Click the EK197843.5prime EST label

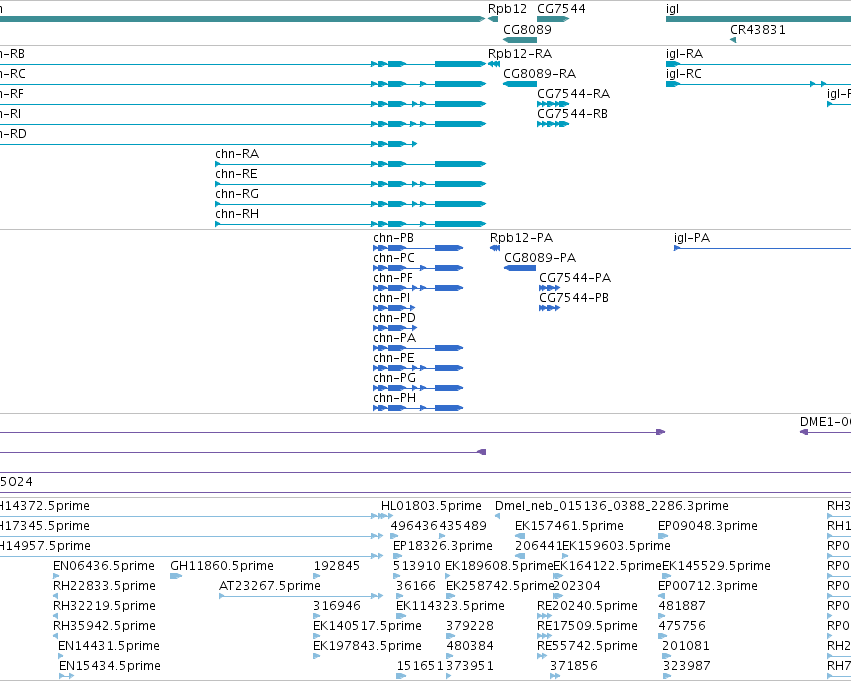click(x=367, y=646)
